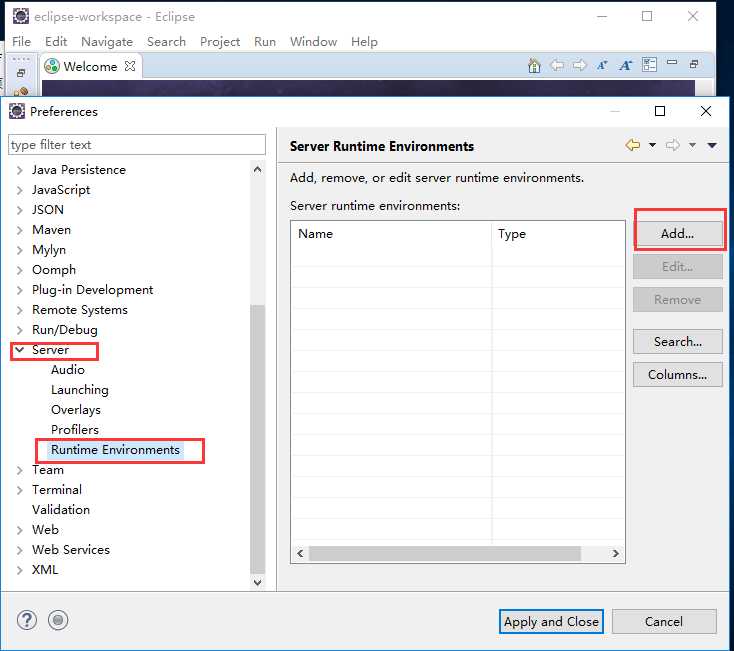The width and height of the screenshot is (734, 651).
Task: Open the Window menu
Action: (313, 42)
